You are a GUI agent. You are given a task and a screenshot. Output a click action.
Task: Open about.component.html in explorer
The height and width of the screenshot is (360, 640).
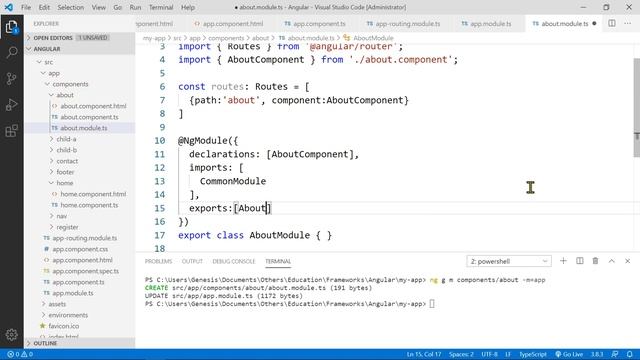coord(93,106)
